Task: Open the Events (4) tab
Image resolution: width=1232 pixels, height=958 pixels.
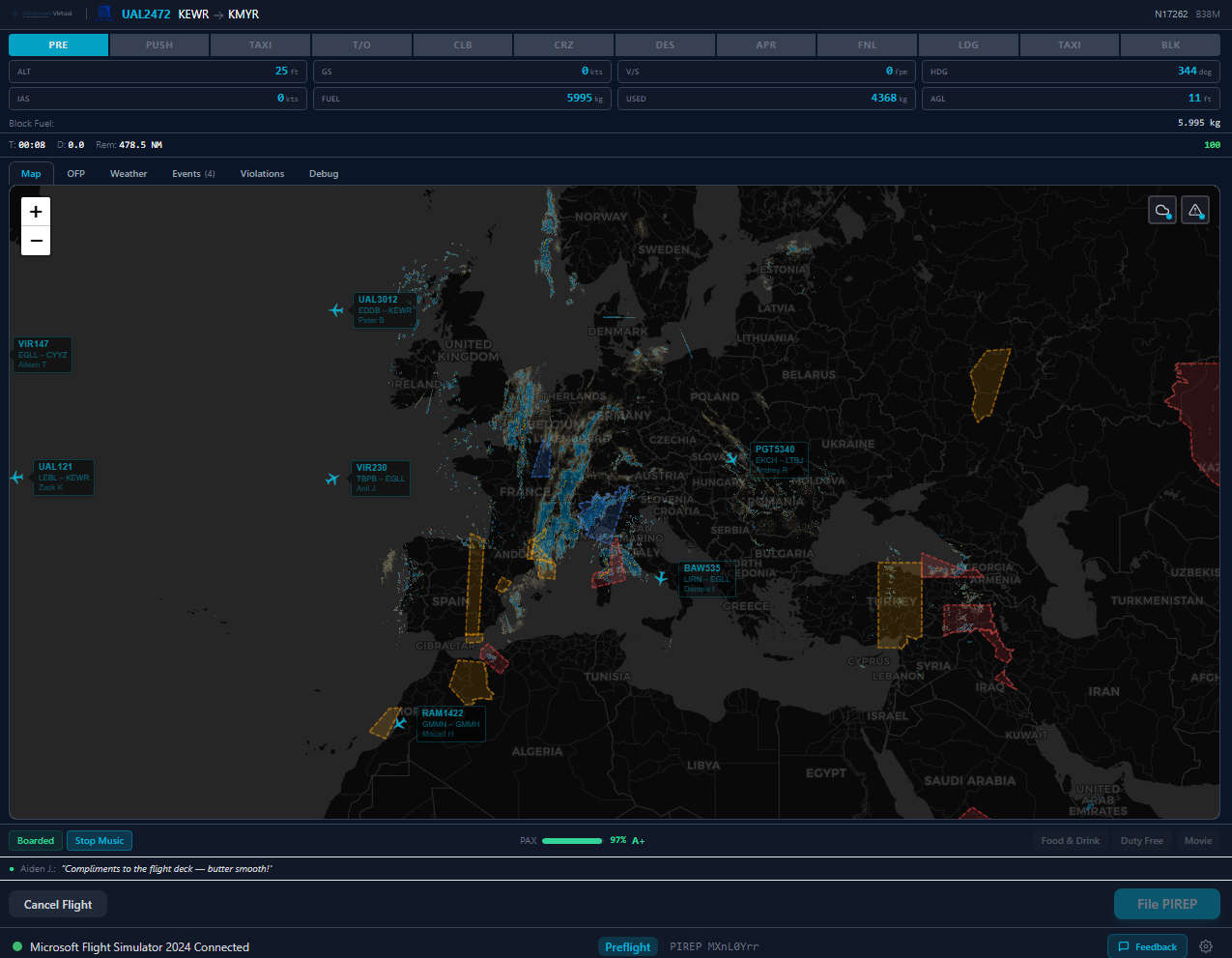Action: click(x=193, y=174)
